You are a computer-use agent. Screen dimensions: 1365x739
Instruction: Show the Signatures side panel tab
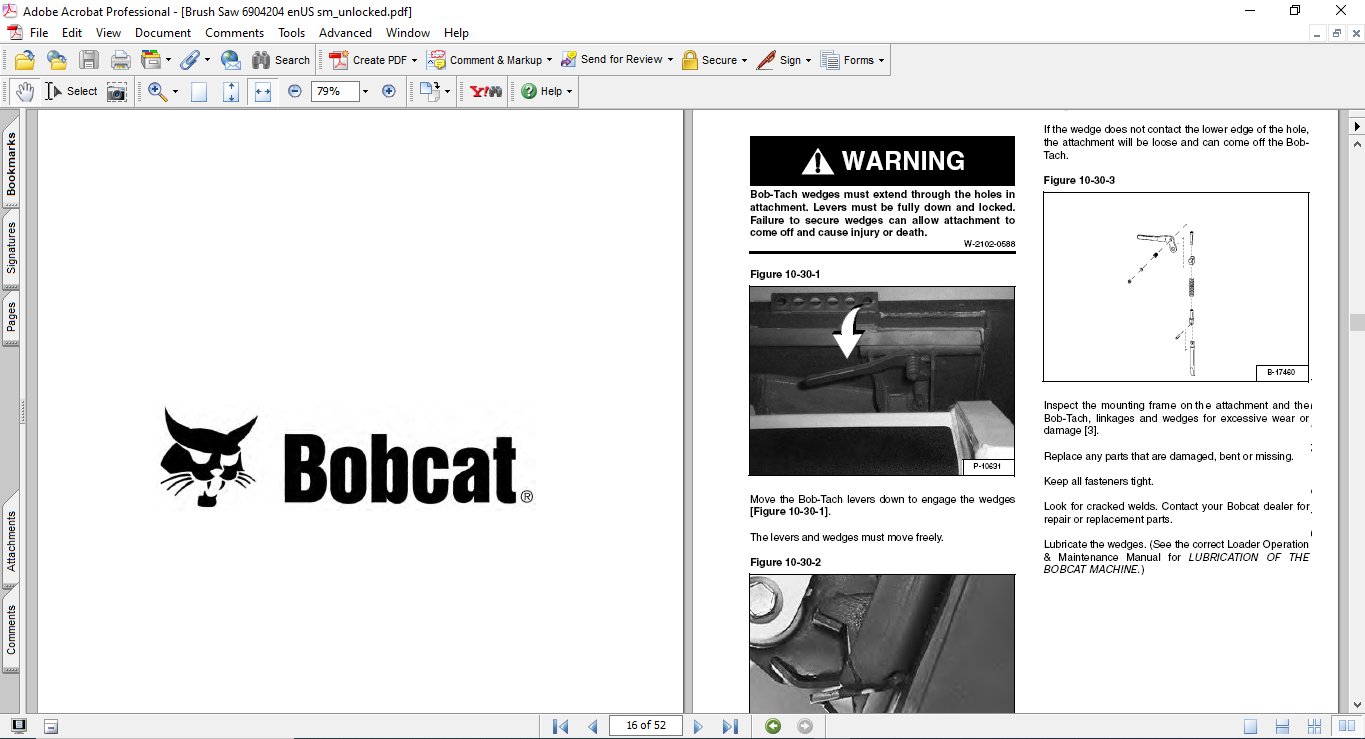coord(11,247)
